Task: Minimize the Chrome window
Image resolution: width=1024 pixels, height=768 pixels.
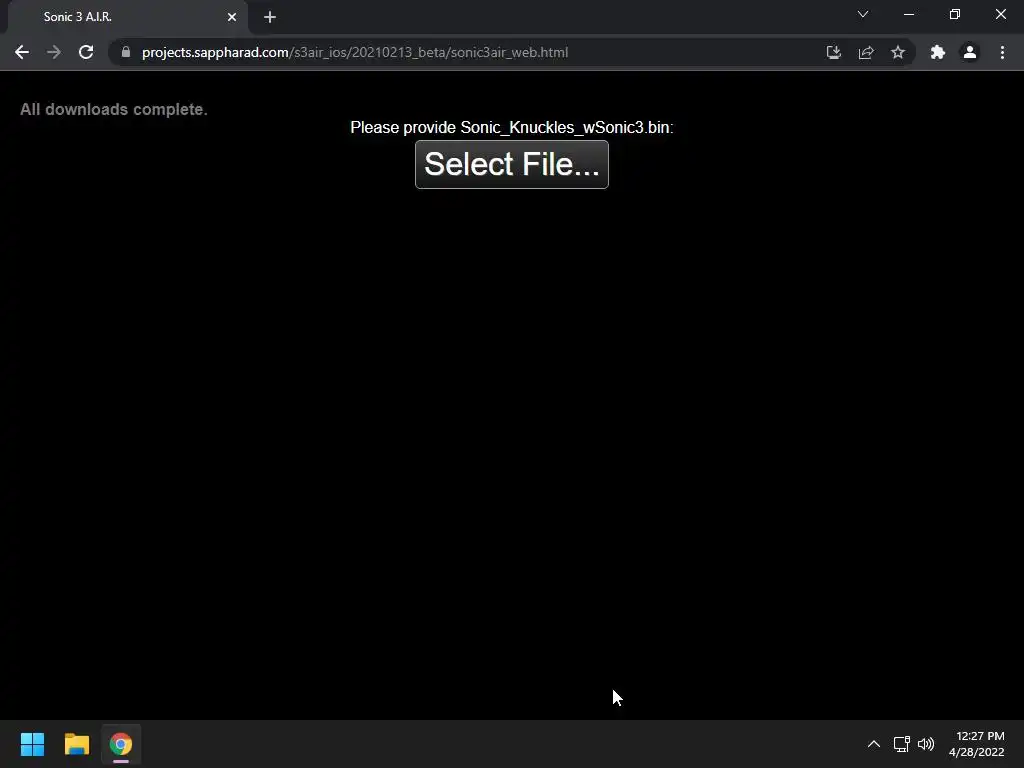Action: 909,14
